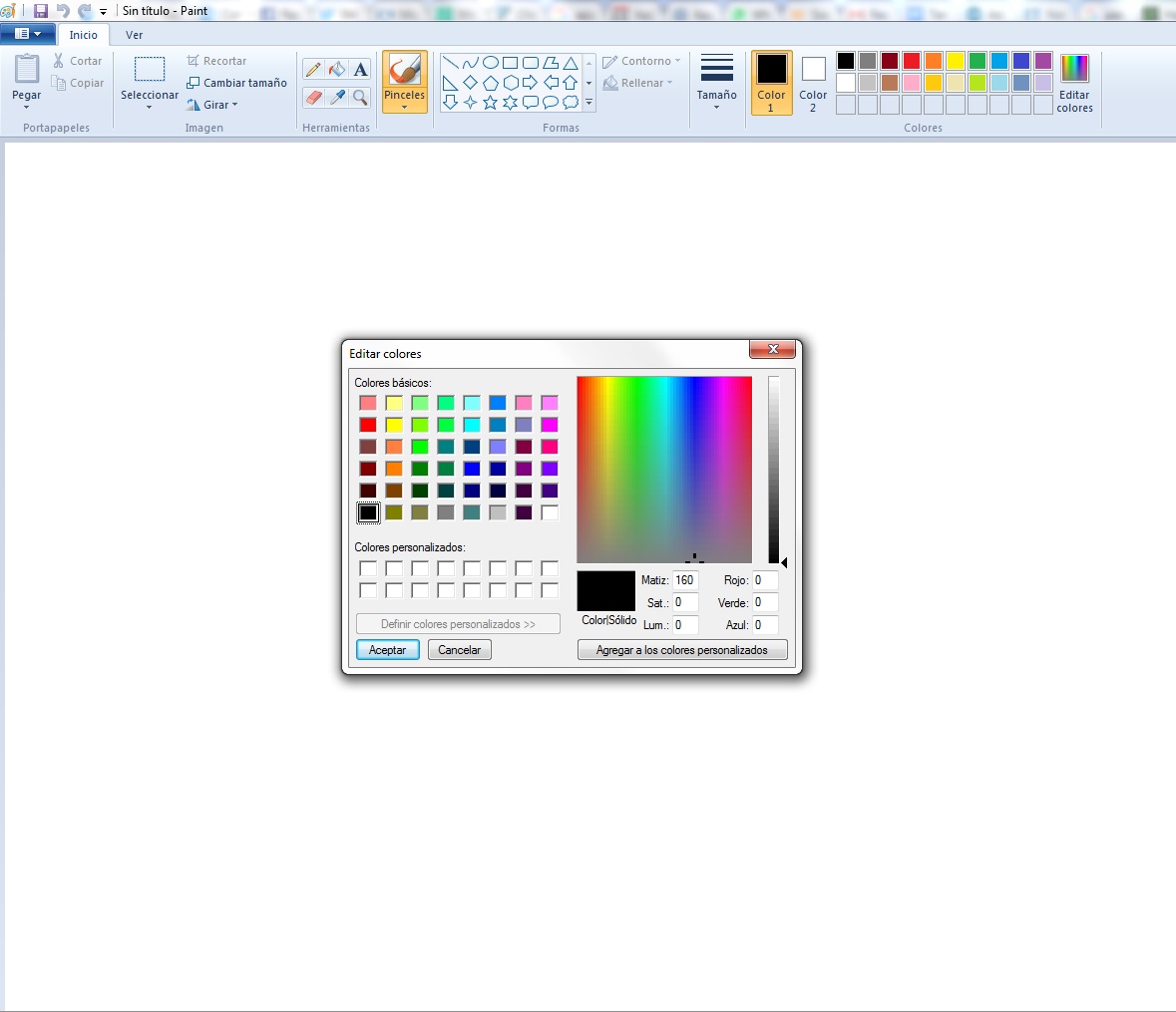Select the Text tool
The image size is (1176, 1012).
click(361, 70)
